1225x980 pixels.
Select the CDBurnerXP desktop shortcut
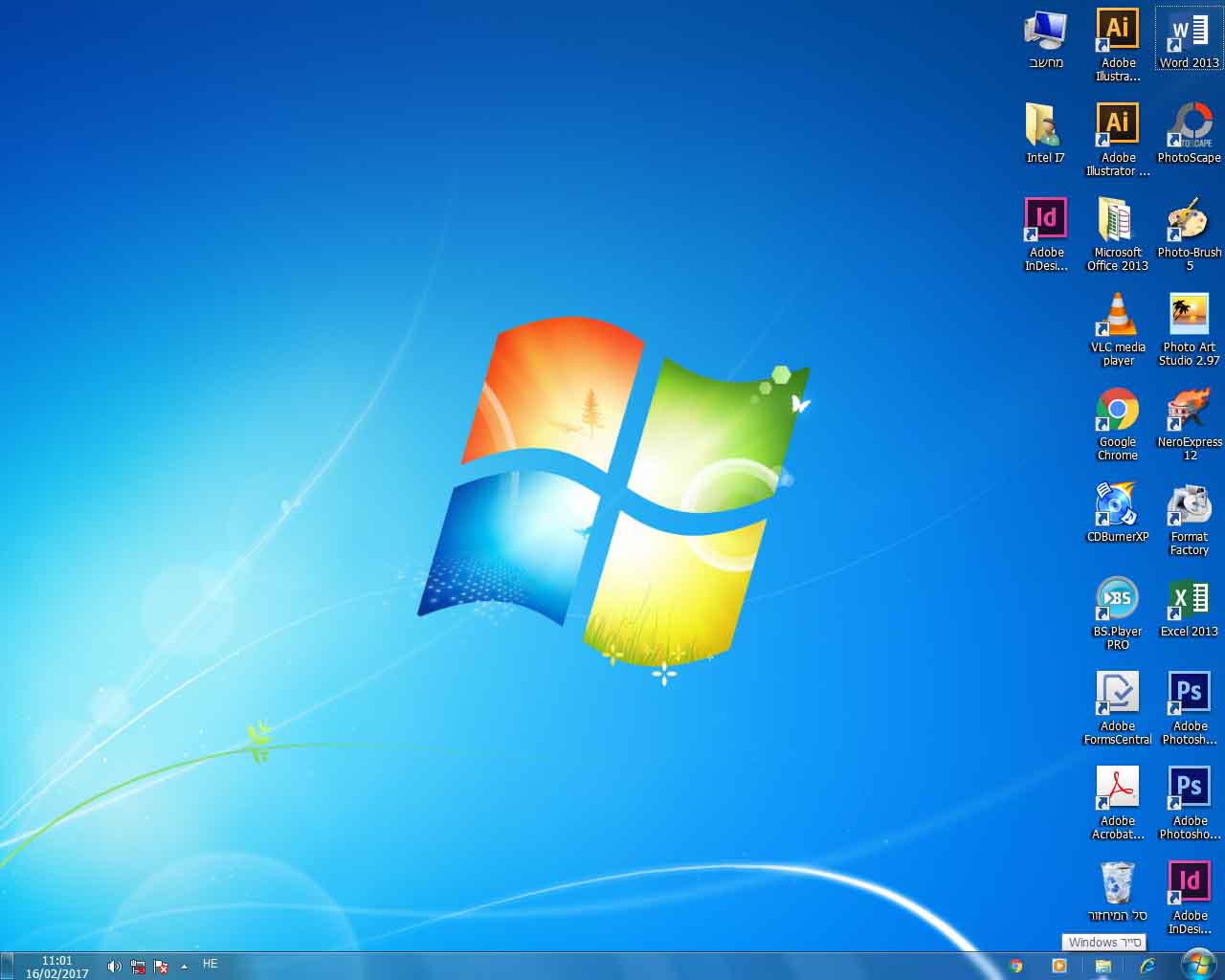click(x=1118, y=513)
